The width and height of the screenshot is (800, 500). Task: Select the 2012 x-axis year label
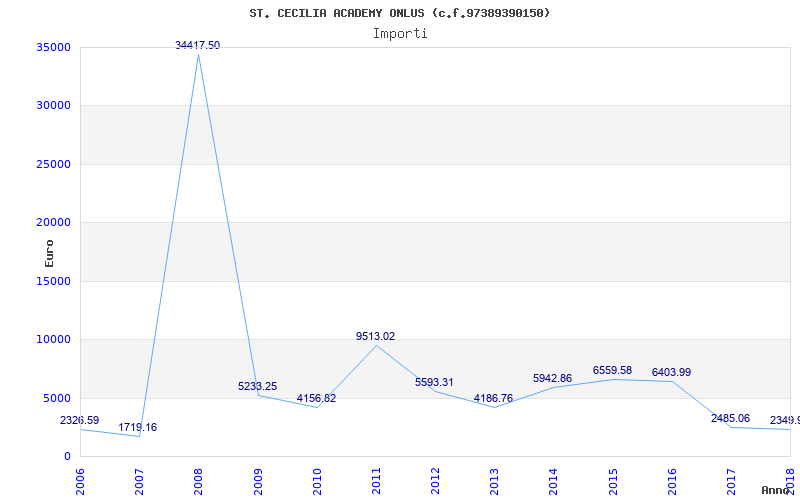(x=435, y=482)
